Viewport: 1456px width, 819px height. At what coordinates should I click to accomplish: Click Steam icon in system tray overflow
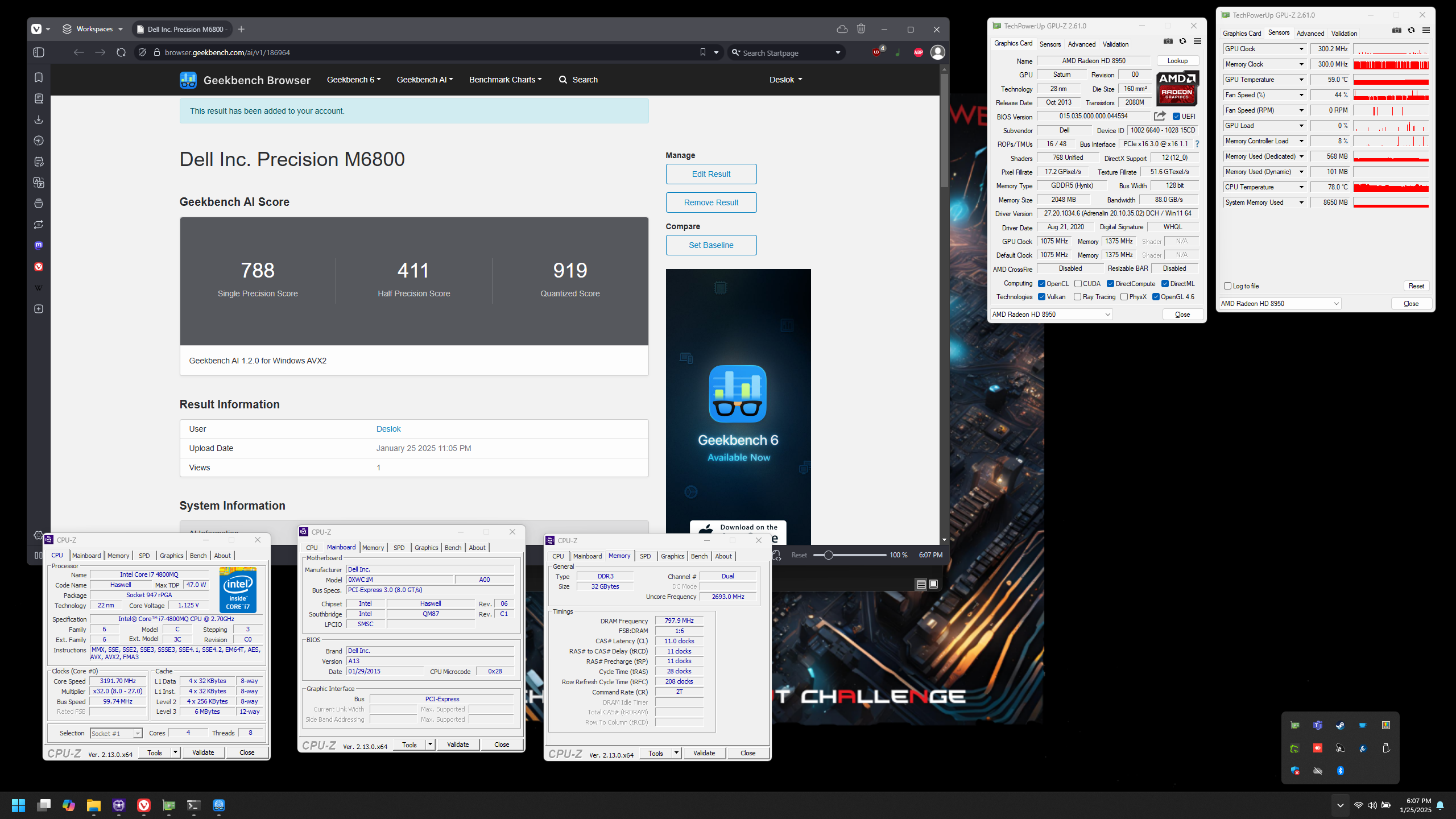pos(1340,725)
